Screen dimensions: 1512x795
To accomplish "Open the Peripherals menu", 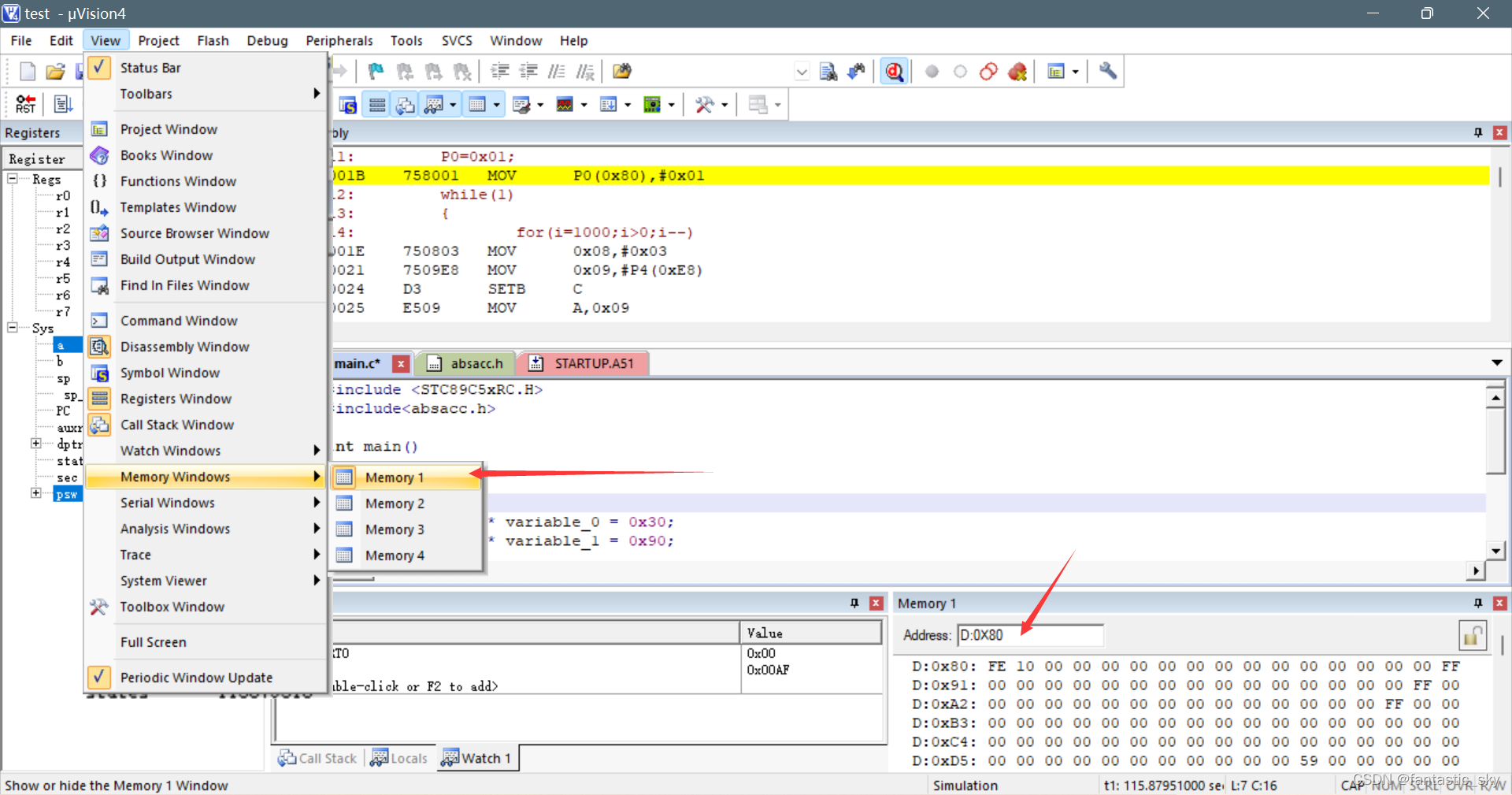I will pyautogui.click(x=339, y=40).
